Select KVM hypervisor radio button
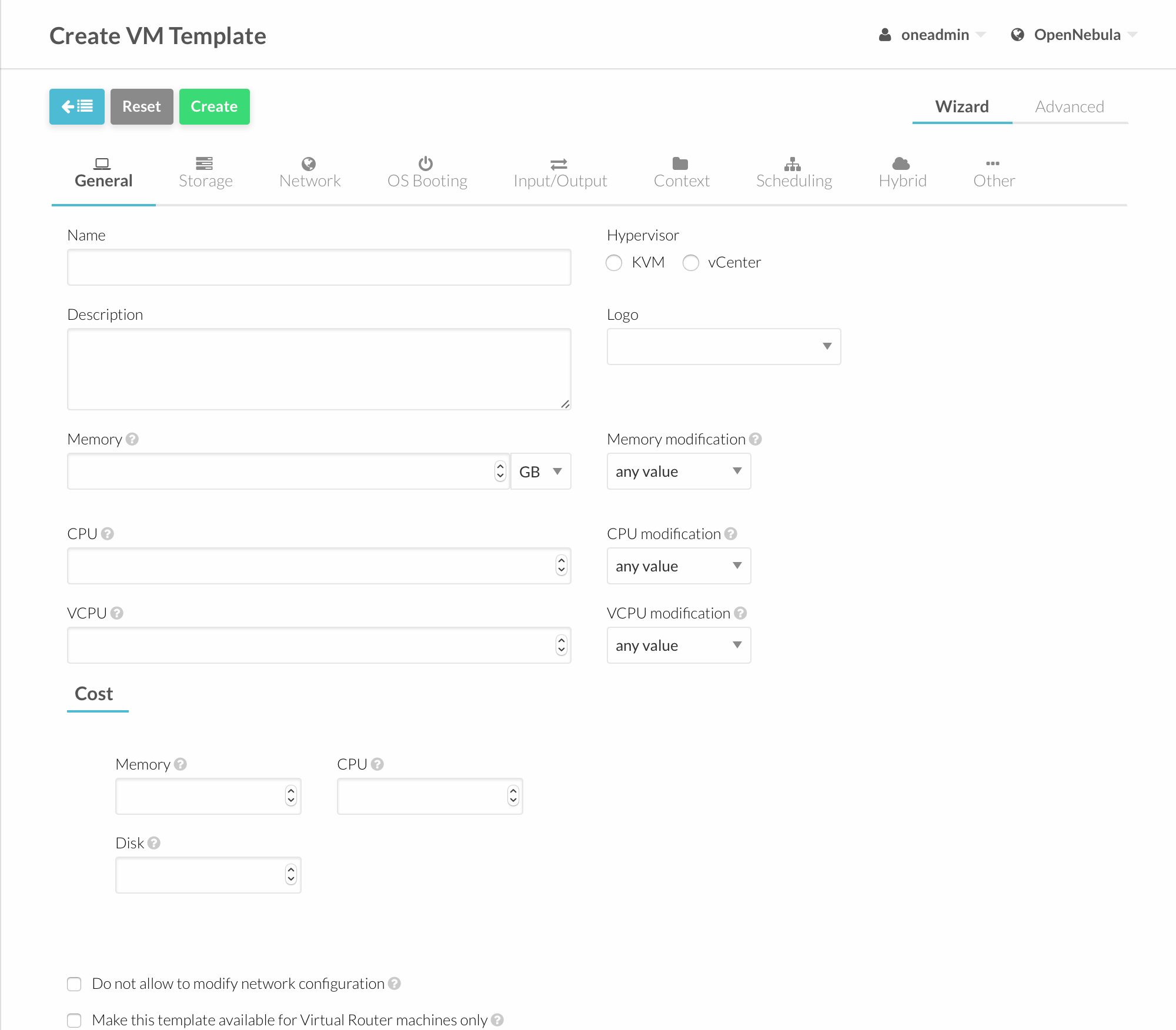1176x1030 pixels. coord(614,262)
